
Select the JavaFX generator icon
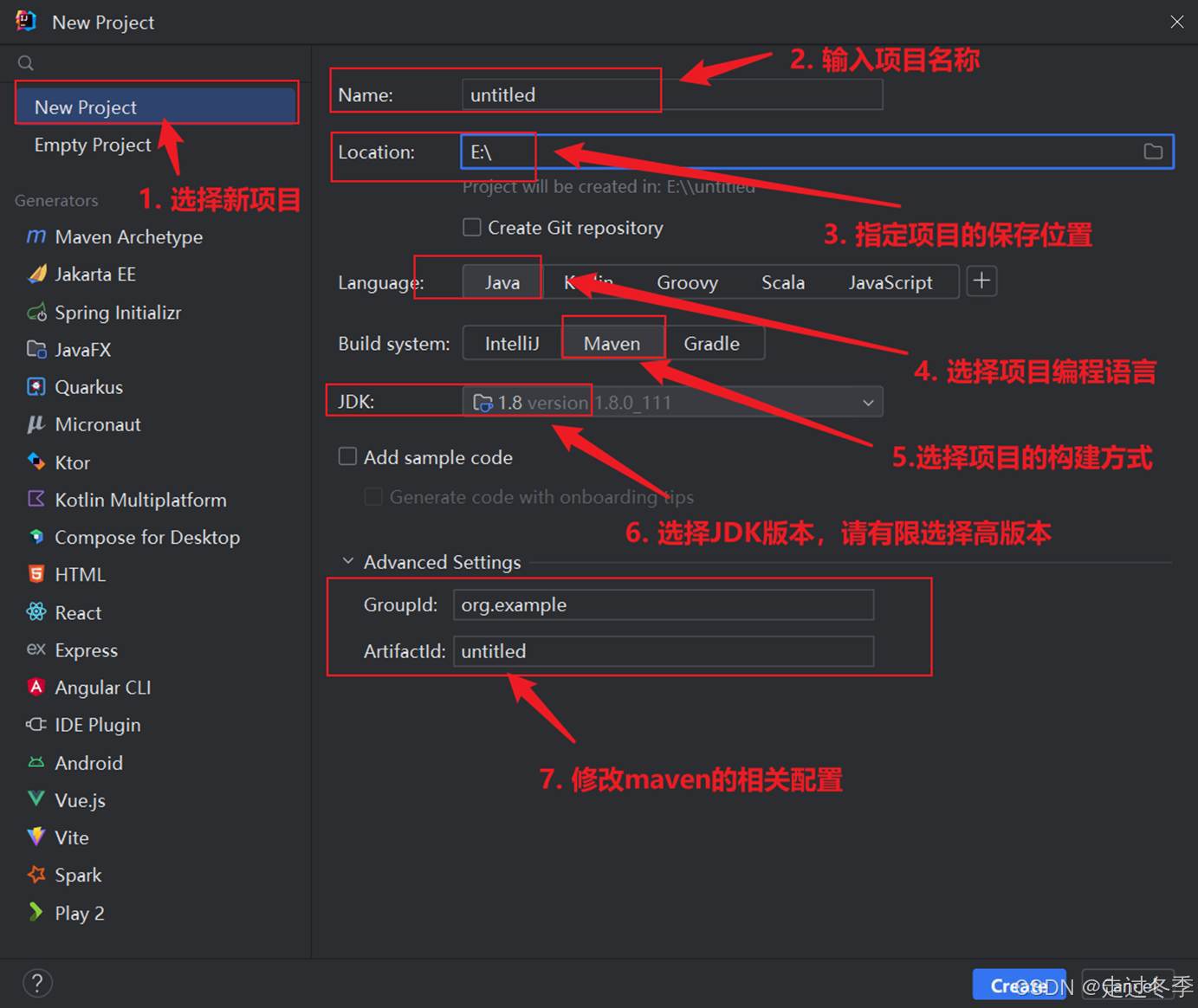[x=36, y=349]
